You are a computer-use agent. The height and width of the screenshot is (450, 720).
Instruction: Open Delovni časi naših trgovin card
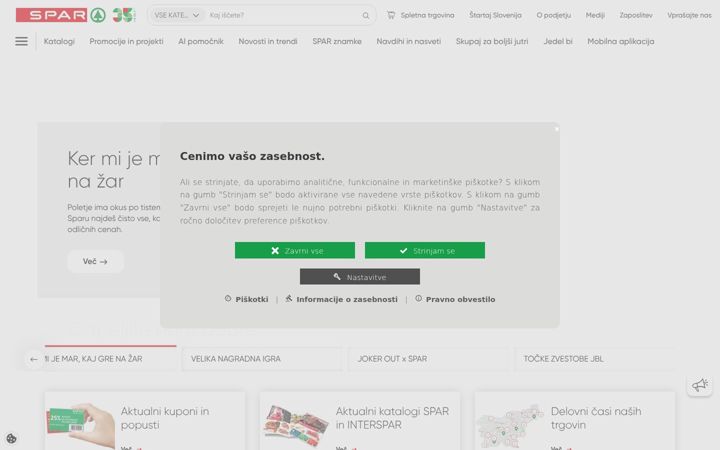coord(575,421)
